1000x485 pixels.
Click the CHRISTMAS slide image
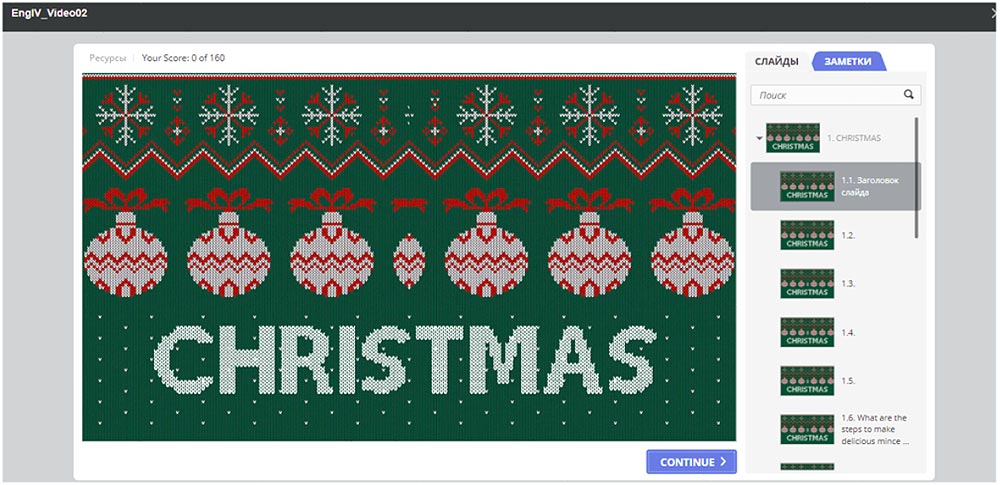[409, 257]
